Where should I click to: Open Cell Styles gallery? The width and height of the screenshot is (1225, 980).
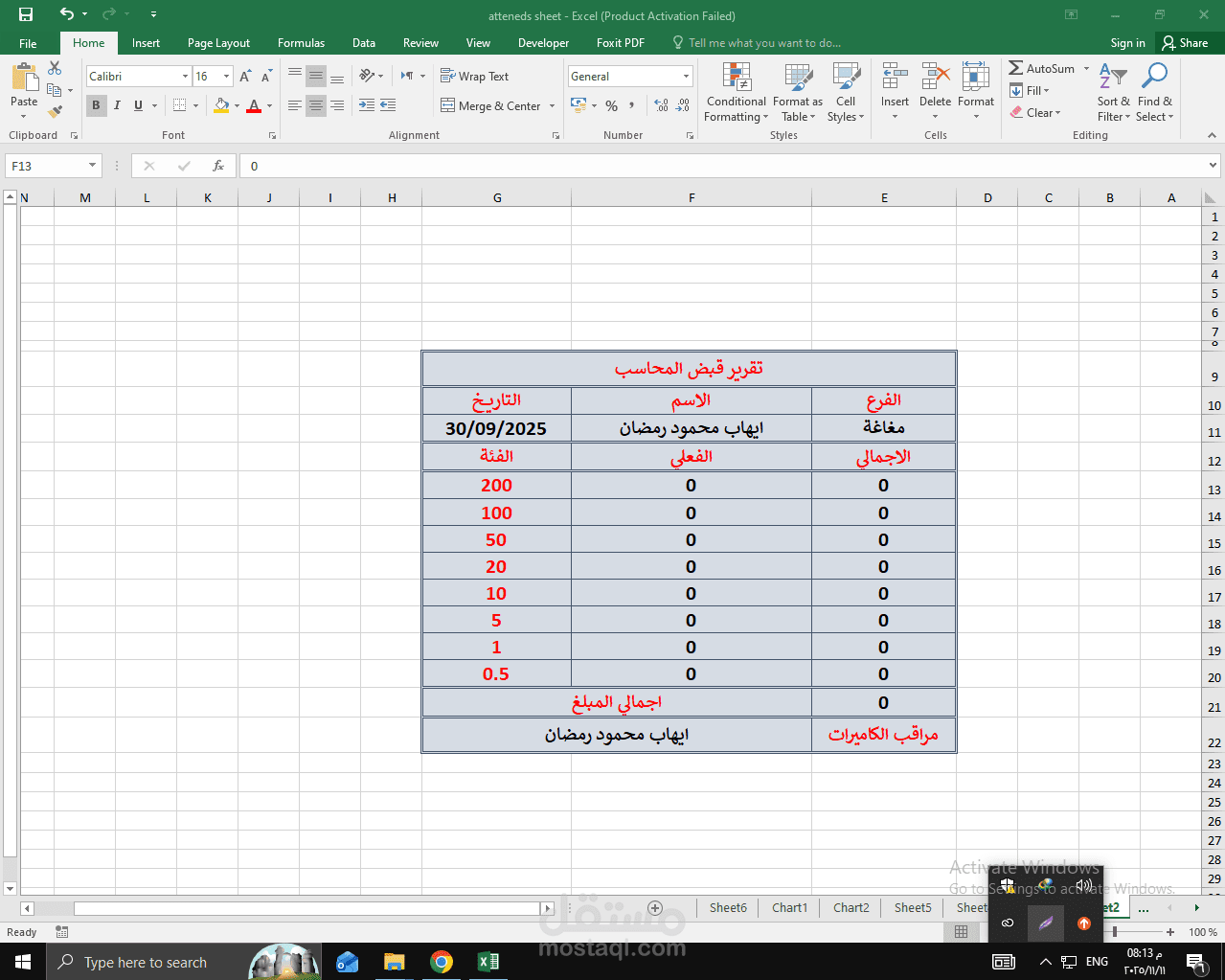[846, 92]
